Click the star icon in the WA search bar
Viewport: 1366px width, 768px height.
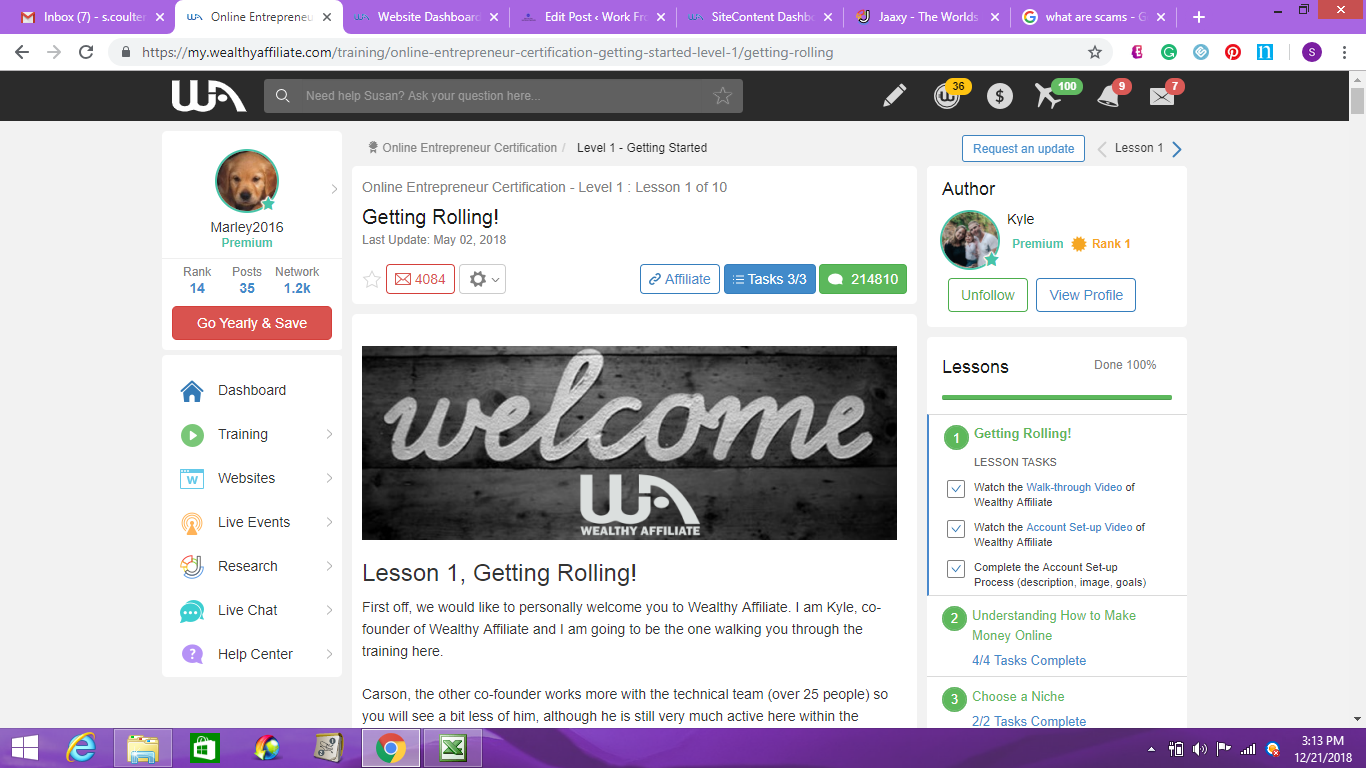[722, 96]
